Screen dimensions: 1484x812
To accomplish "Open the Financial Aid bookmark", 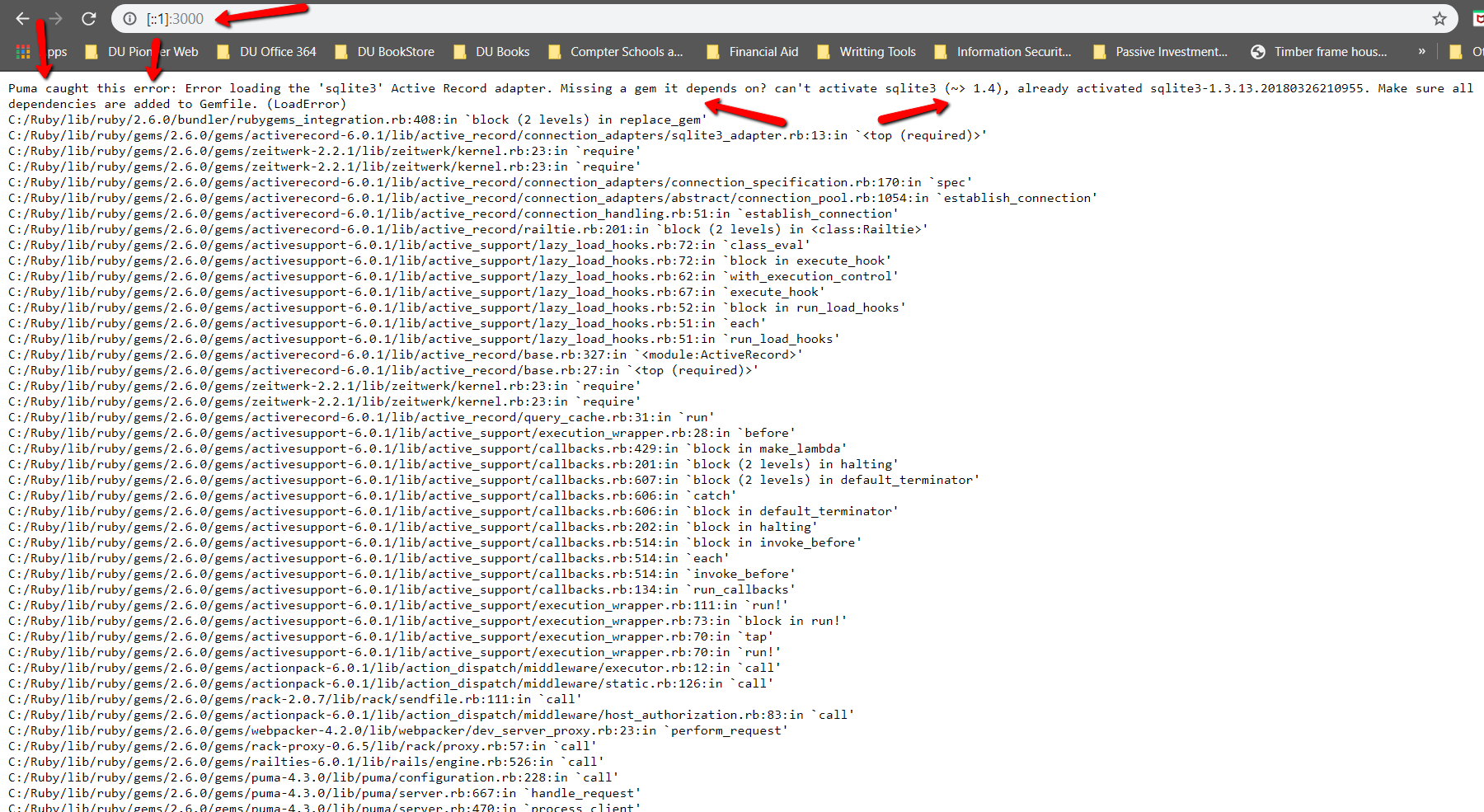I will pyautogui.click(x=763, y=51).
